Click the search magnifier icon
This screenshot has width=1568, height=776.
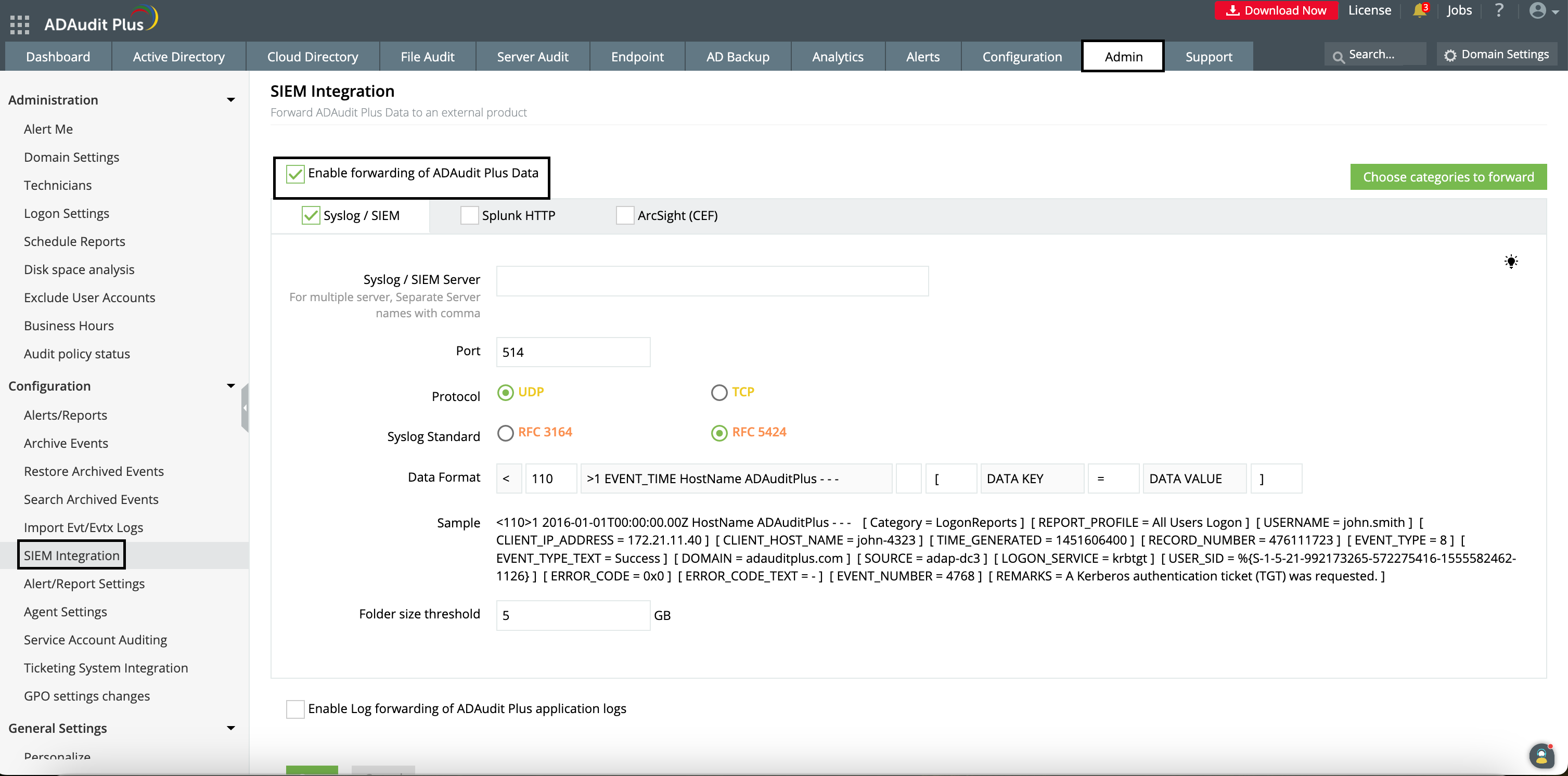(x=1338, y=57)
